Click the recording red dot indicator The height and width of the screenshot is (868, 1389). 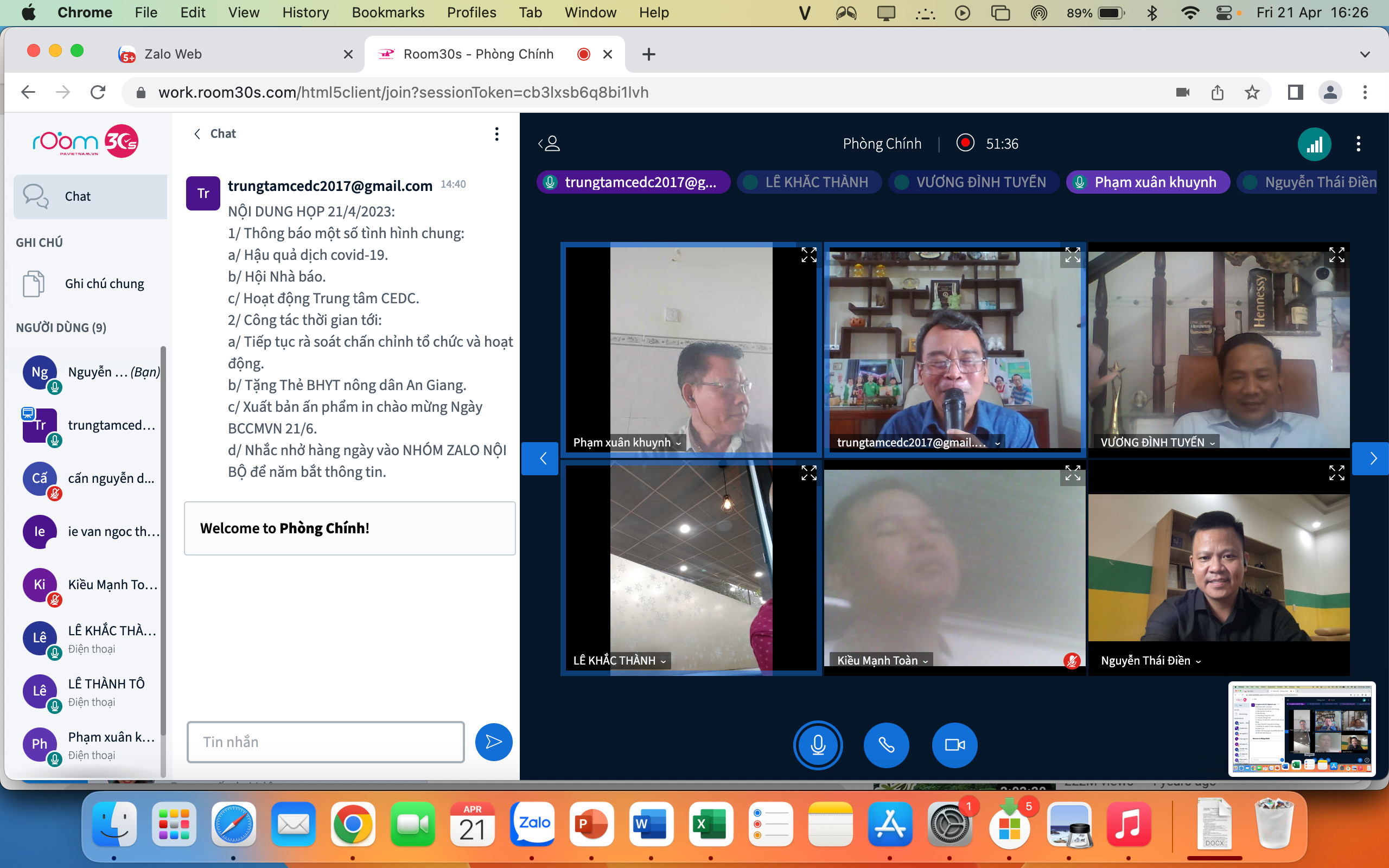pos(965,143)
